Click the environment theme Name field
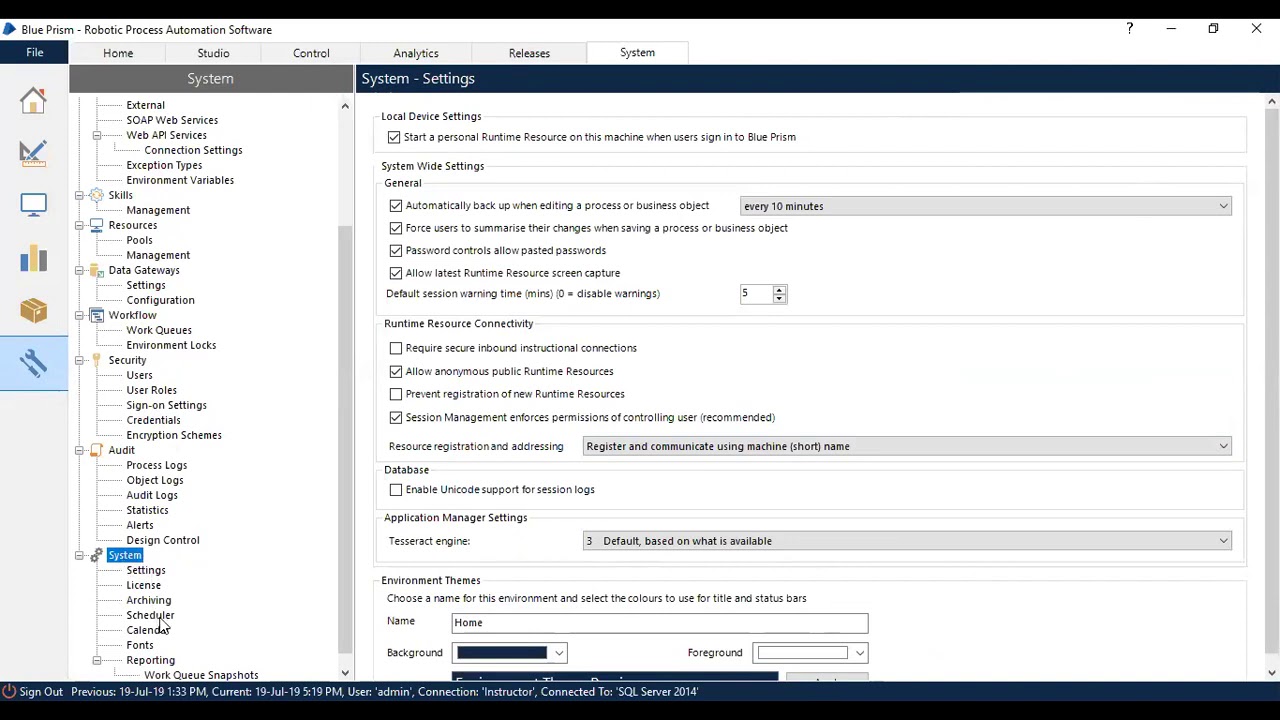The height and width of the screenshot is (720, 1280). click(659, 622)
